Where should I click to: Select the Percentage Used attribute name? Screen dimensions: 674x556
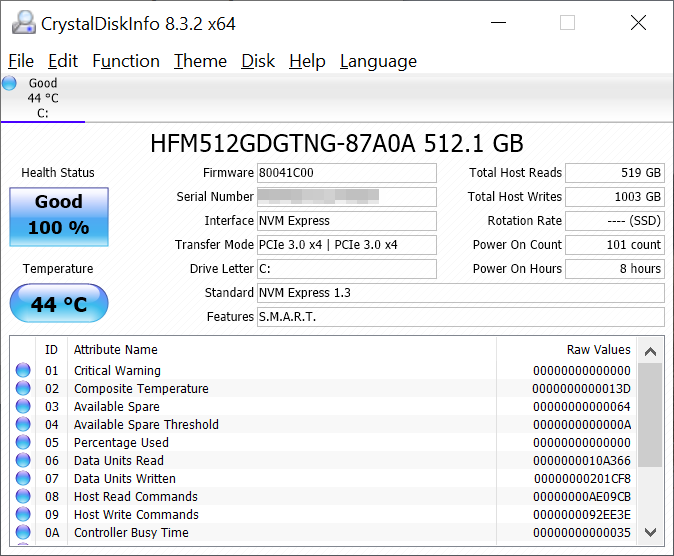tap(121, 442)
